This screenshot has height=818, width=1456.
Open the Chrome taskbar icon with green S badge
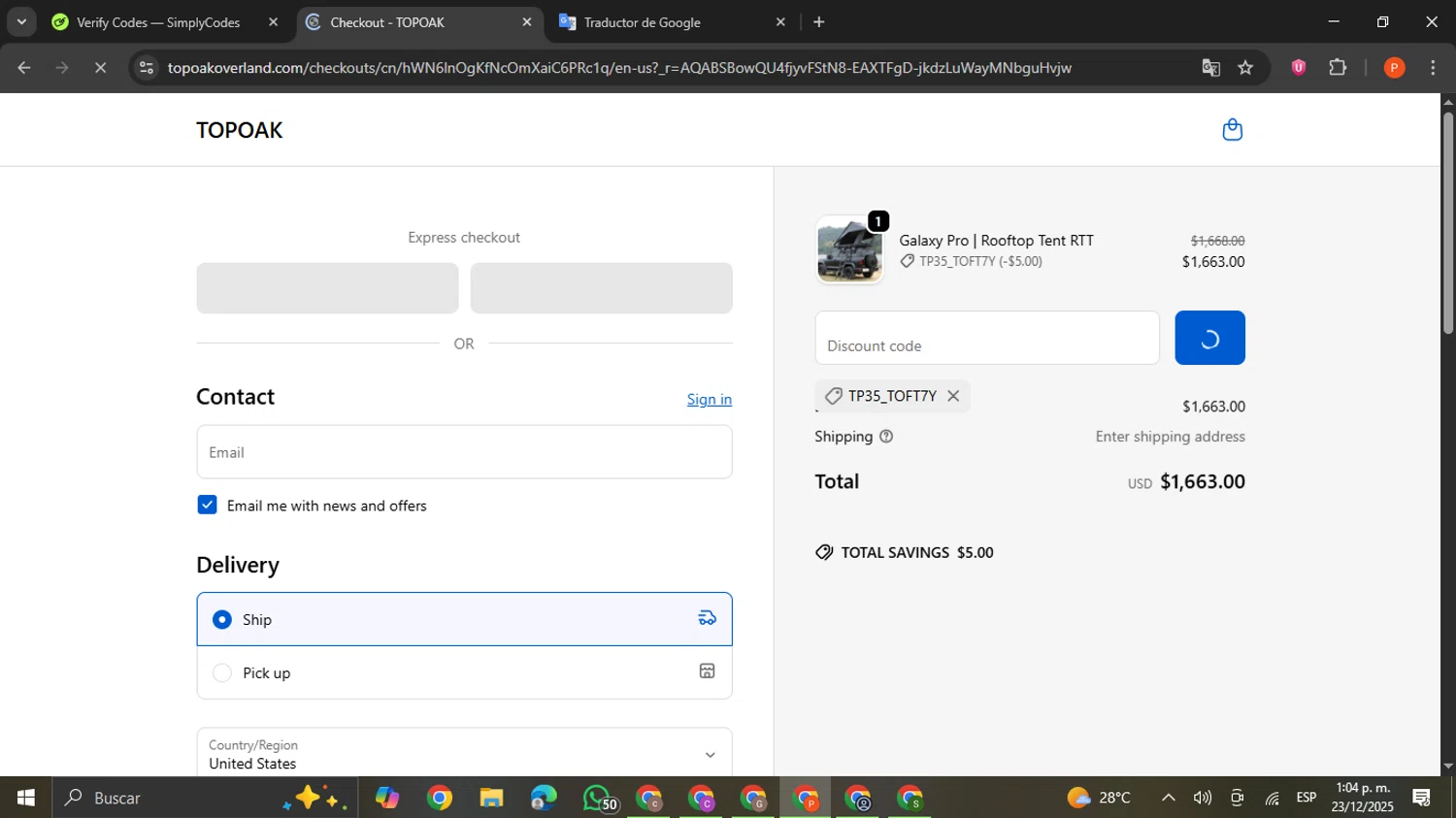[x=910, y=798]
